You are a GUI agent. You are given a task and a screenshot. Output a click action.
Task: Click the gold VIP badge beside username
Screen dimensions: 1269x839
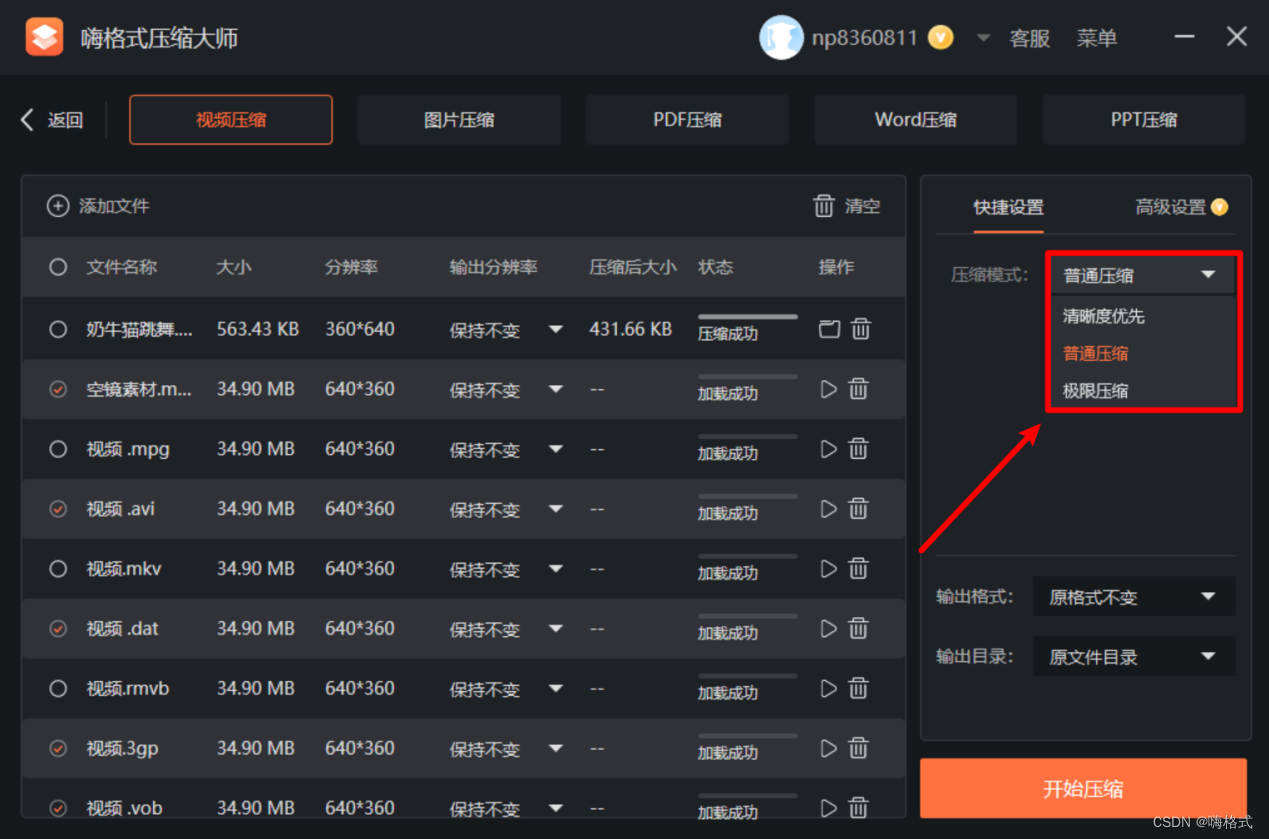(940, 38)
